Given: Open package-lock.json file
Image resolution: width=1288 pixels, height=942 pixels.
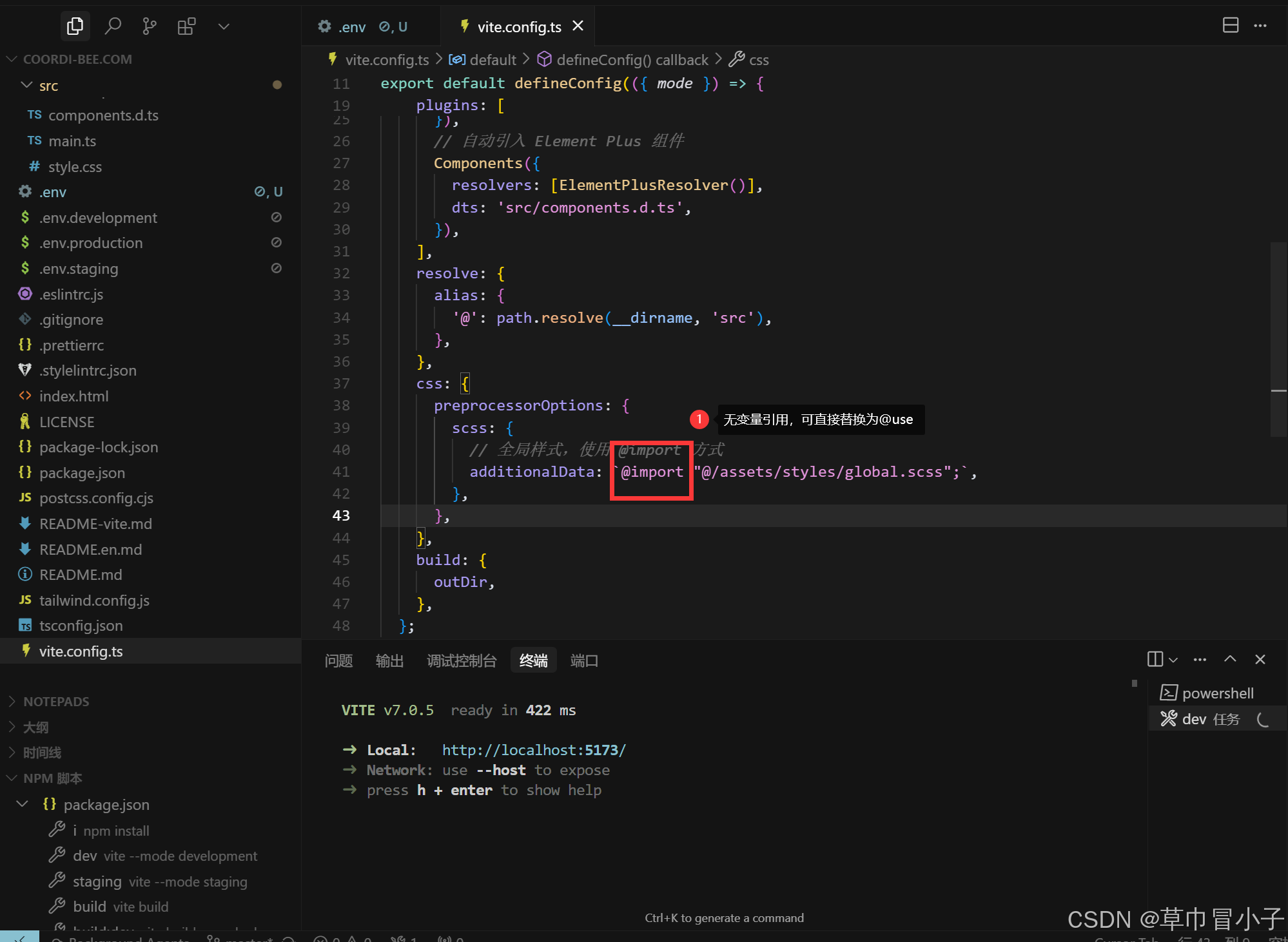Looking at the screenshot, I should click(151, 447).
